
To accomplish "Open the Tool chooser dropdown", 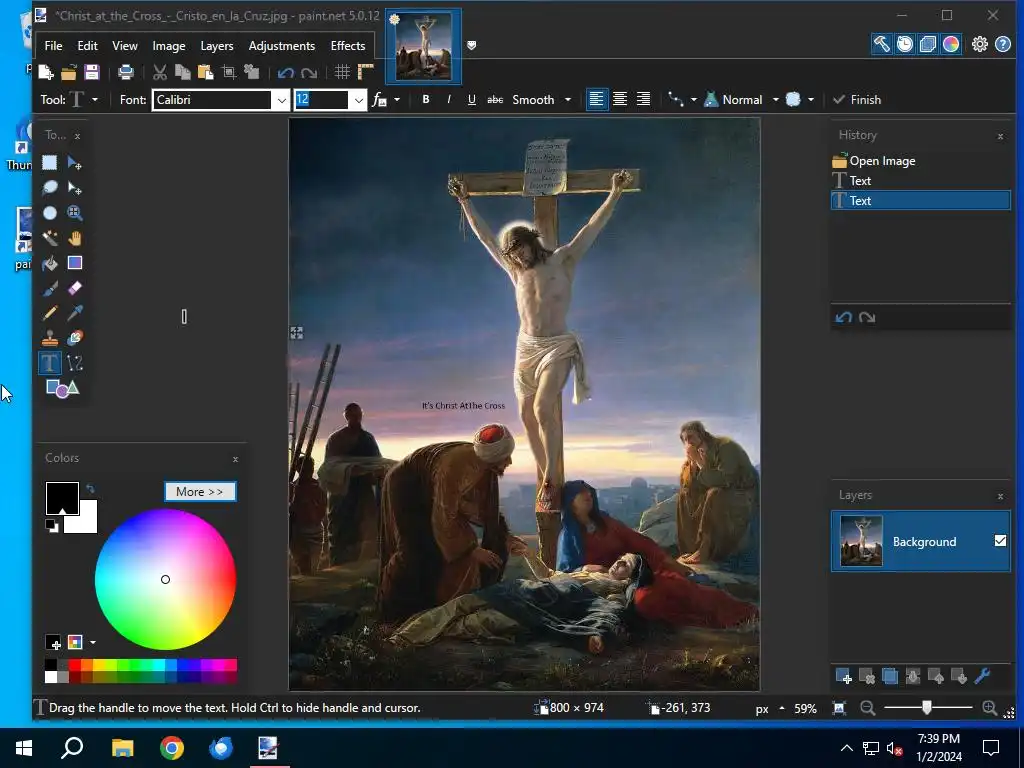I will tap(95, 99).
